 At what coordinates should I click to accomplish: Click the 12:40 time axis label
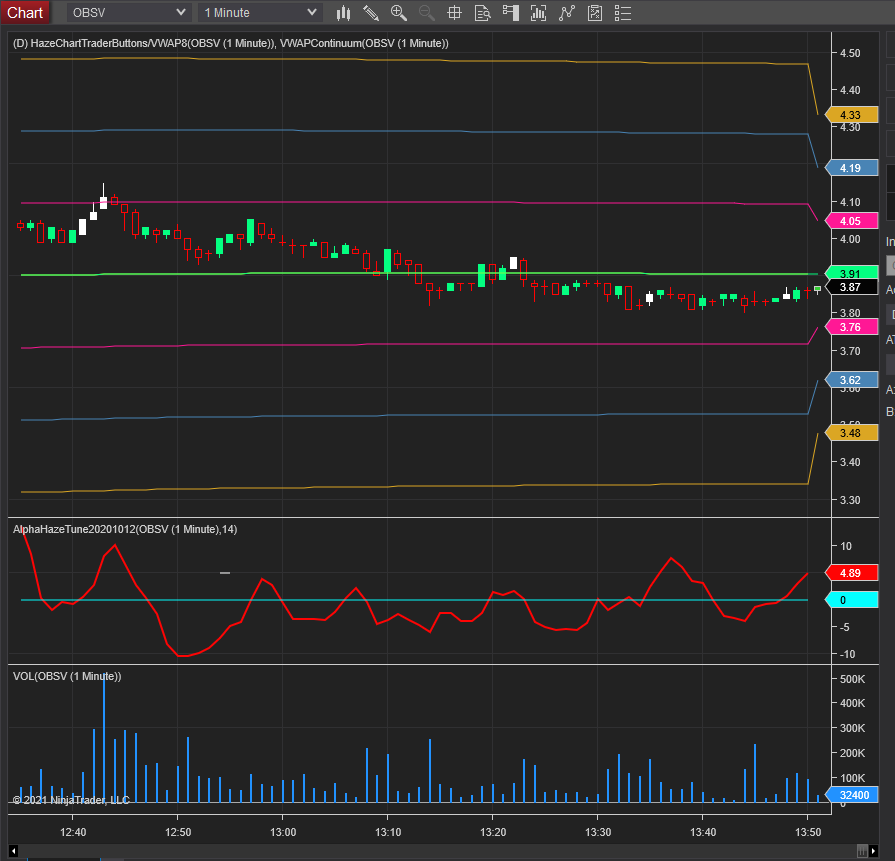(x=73, y=832)
